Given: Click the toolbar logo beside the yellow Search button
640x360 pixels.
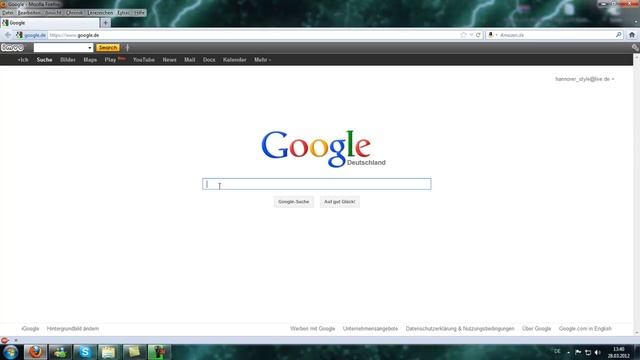Looking at the screenshot, I should tap(12, 48).
